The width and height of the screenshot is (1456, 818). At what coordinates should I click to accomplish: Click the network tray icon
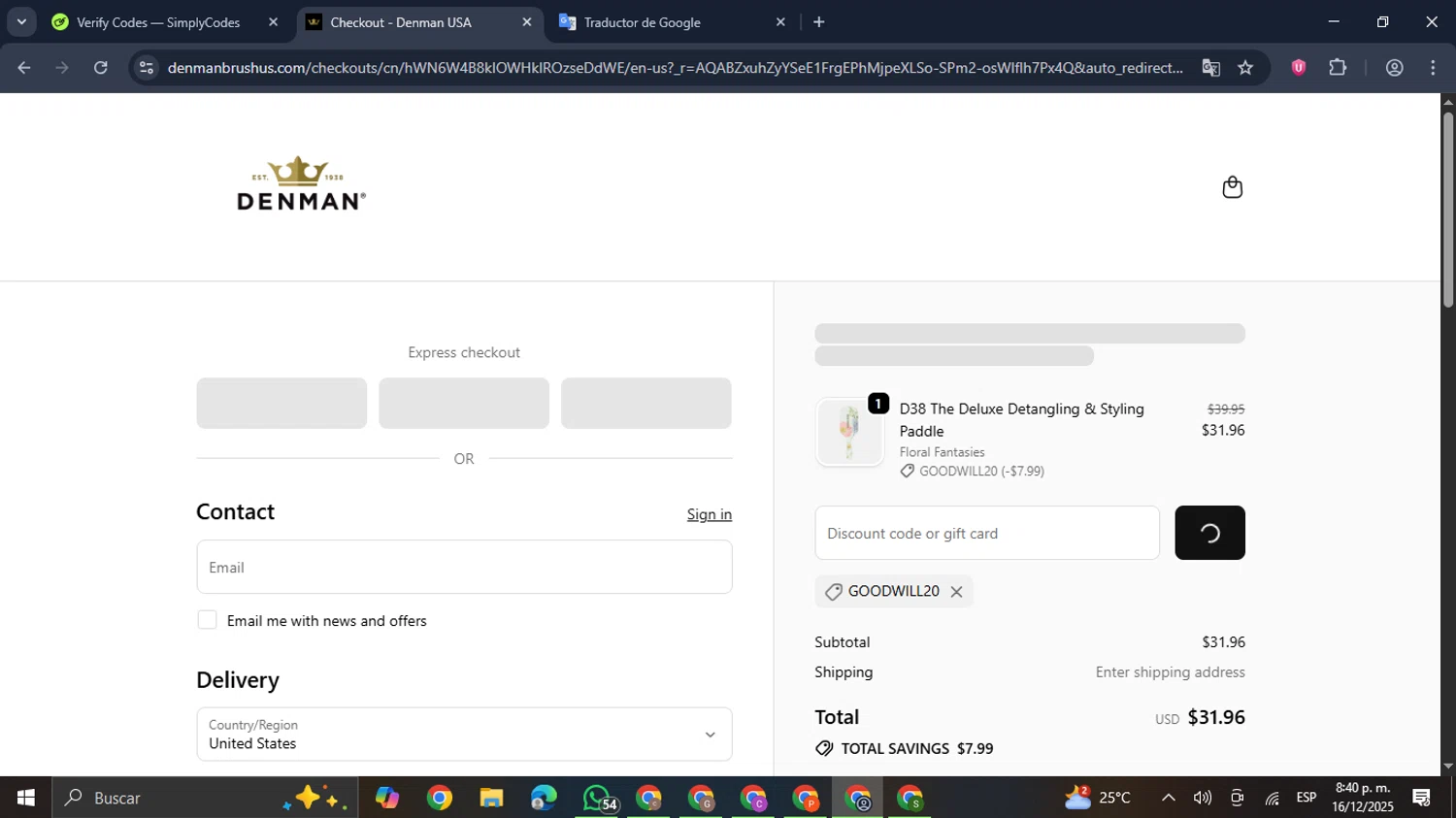coord(1272,798)
